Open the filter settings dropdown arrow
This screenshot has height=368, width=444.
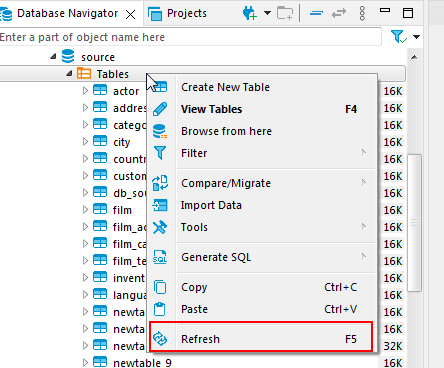tap(416, 37)
